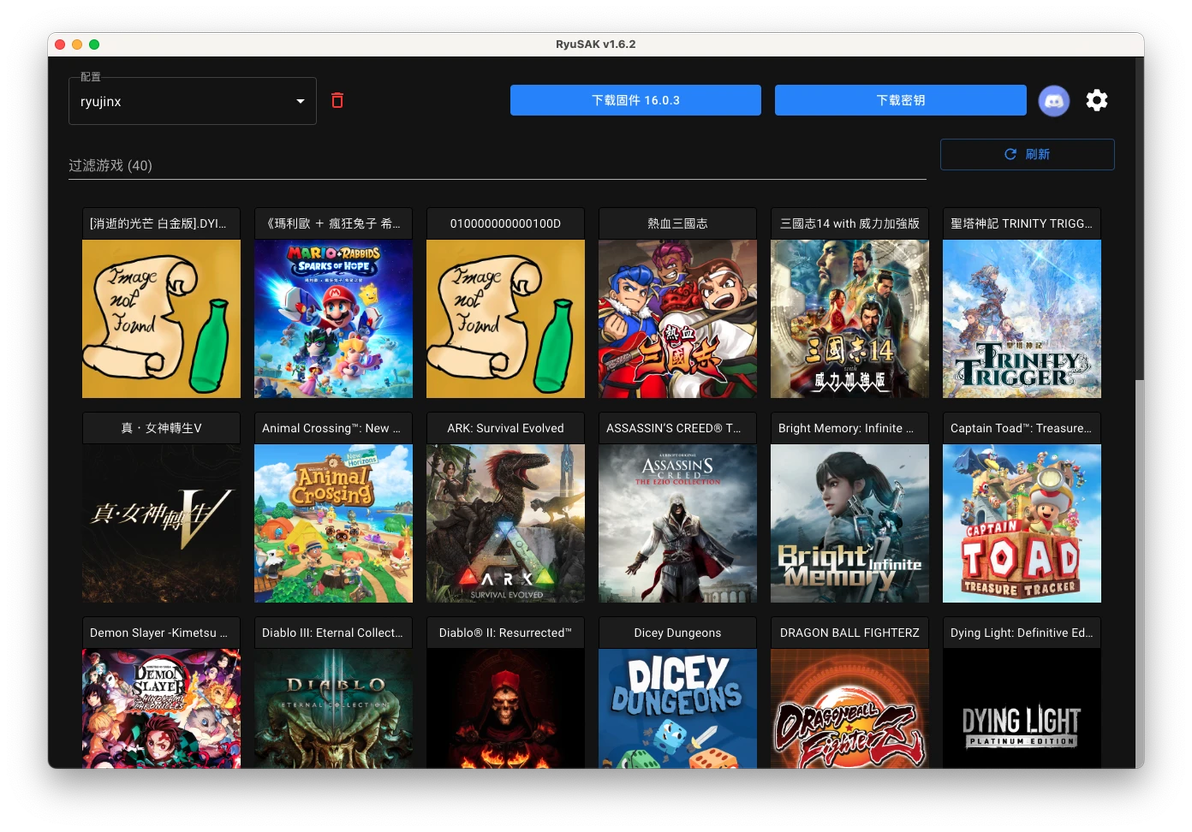Select the Animal Crossing New Horizons cover
Screen dimensions: 1192x832
(x=334, y=523)
